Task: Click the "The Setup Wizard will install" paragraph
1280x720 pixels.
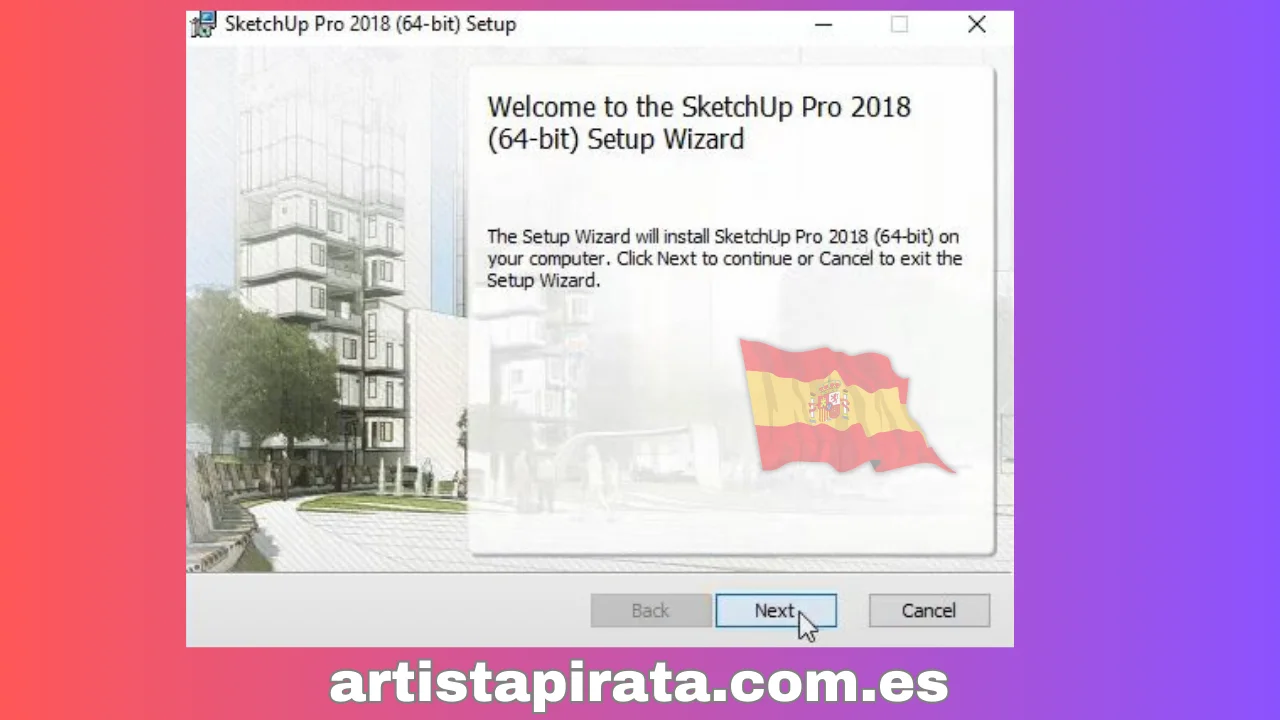Action: point(724,259)
